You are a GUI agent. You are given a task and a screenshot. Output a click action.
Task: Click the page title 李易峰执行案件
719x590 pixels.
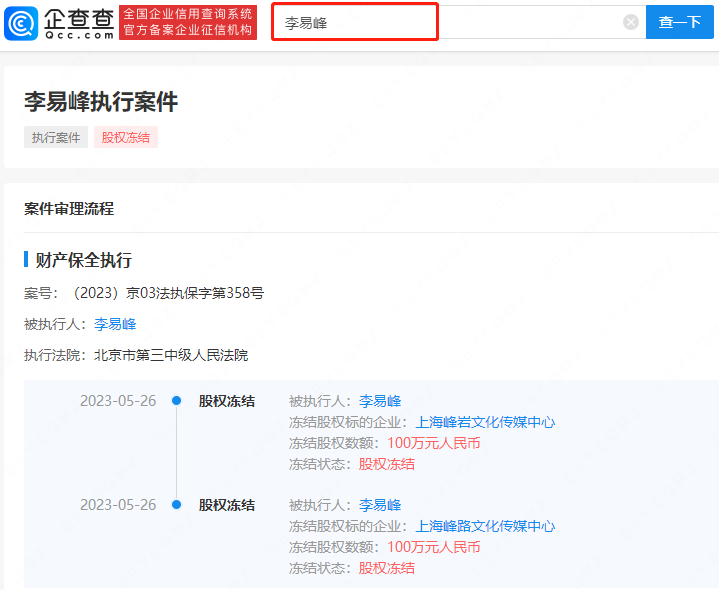tap(101, 101)
